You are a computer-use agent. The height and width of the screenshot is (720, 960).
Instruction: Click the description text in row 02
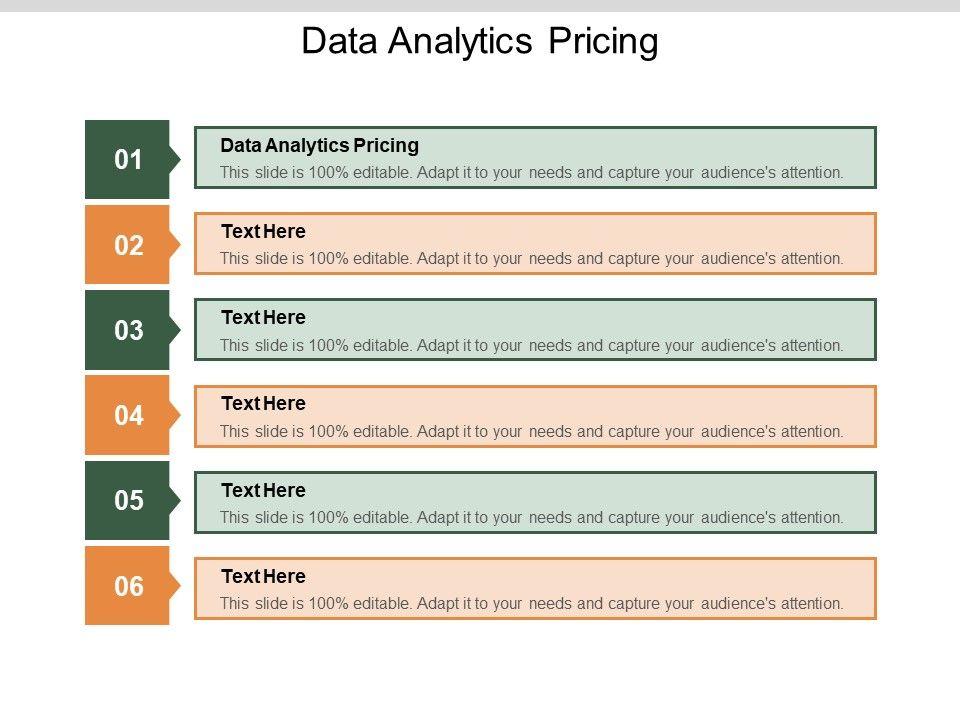[x=531, y=258]
